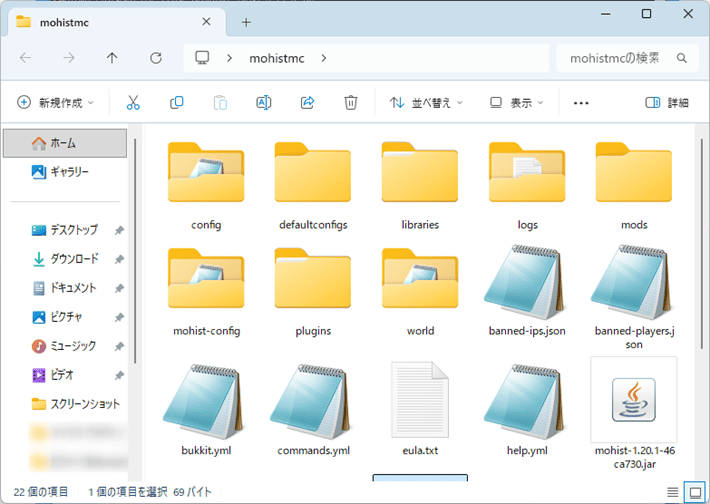Select the mohist-config folder
This screenshot has width=710, height=504.
(206, 292)
